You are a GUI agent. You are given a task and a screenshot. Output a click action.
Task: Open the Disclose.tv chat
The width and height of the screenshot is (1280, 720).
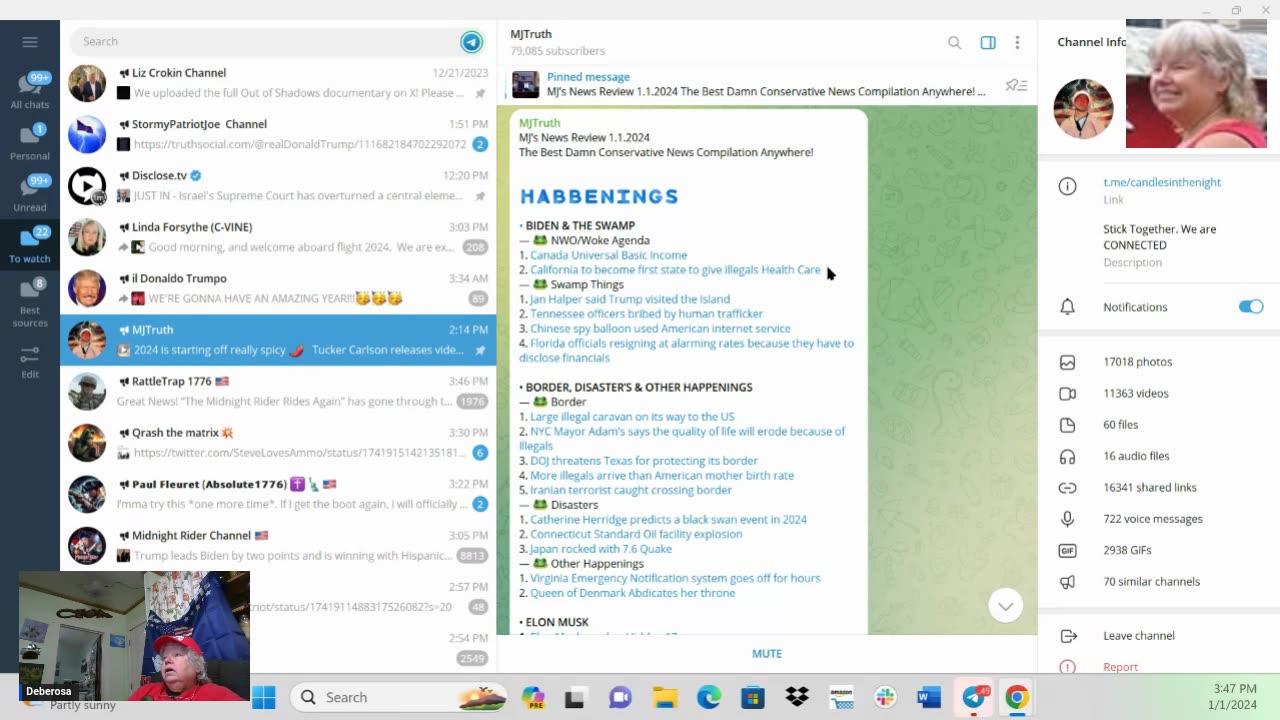point(278,186)
